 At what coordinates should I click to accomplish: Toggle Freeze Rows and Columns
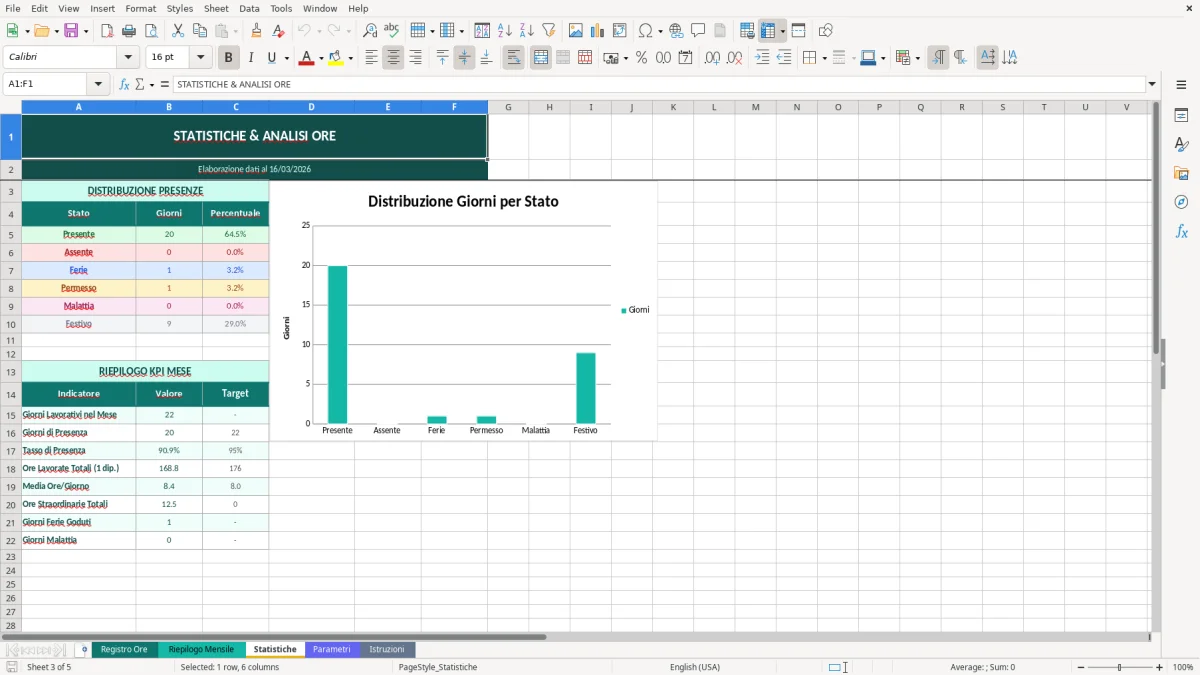coord(769,31)
